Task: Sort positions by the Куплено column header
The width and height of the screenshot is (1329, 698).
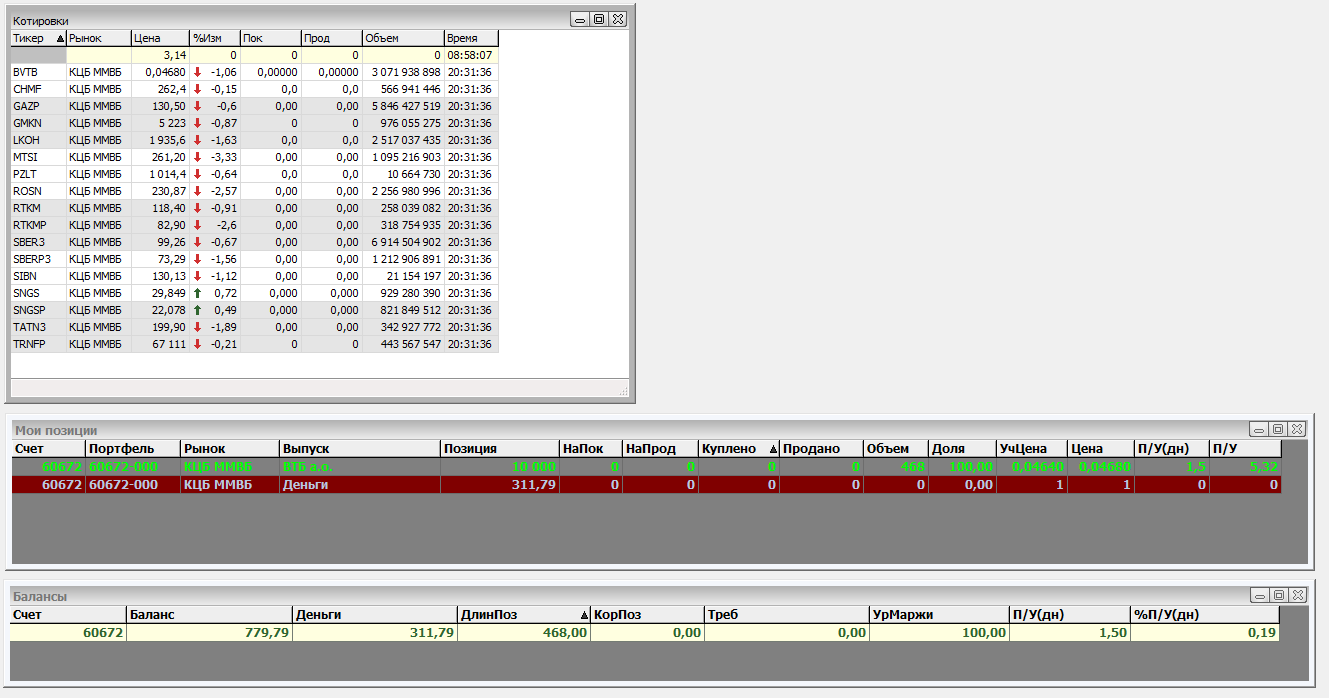Action: pyautogui.click(x=738, y=449)
